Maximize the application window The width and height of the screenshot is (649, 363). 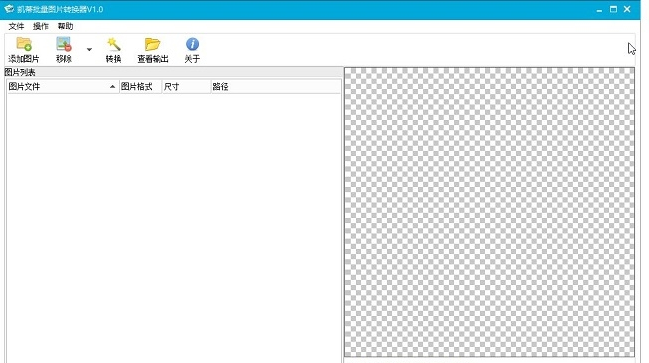click(613, 9)
